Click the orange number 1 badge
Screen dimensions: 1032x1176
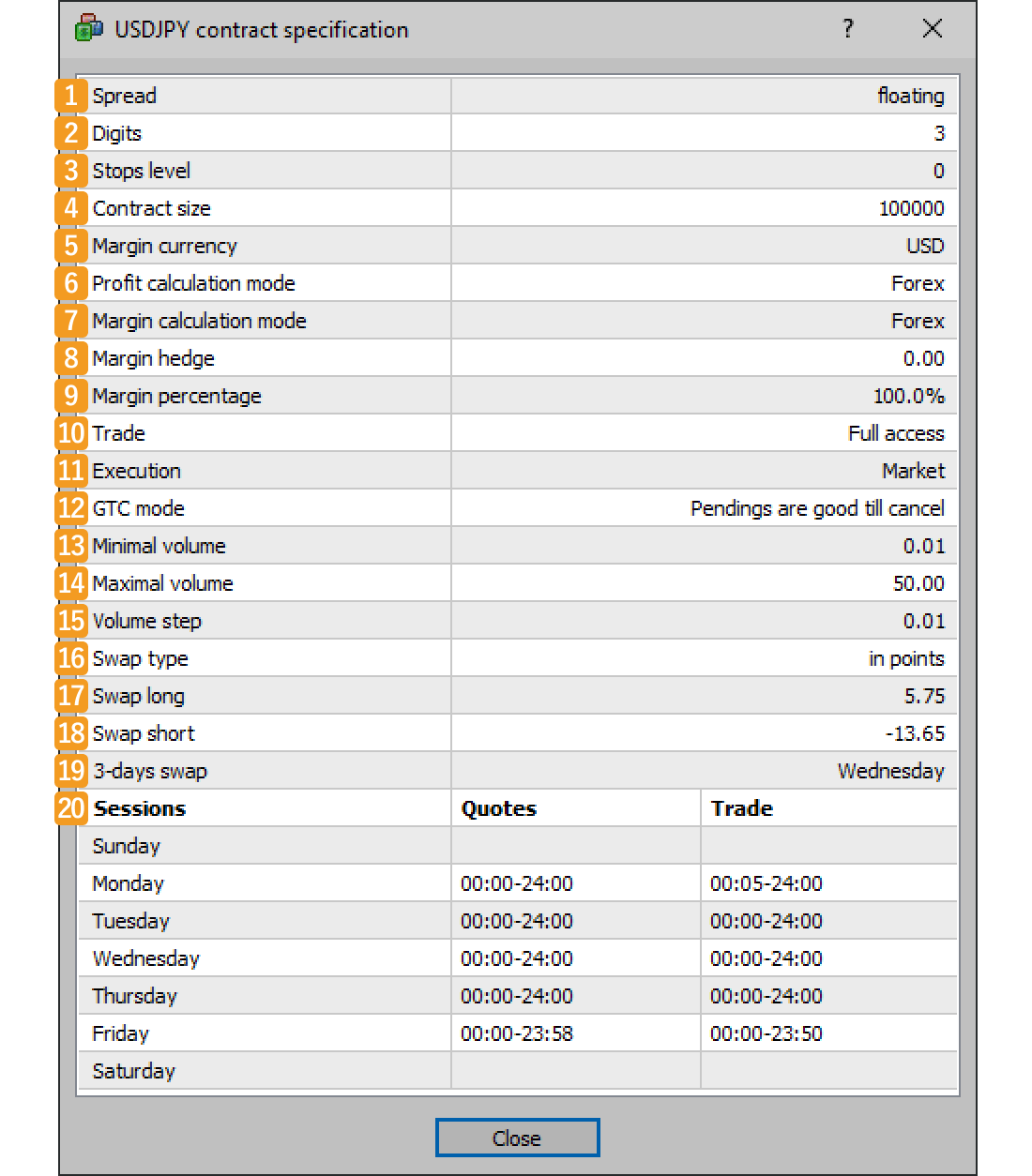[x=70, y=96]
